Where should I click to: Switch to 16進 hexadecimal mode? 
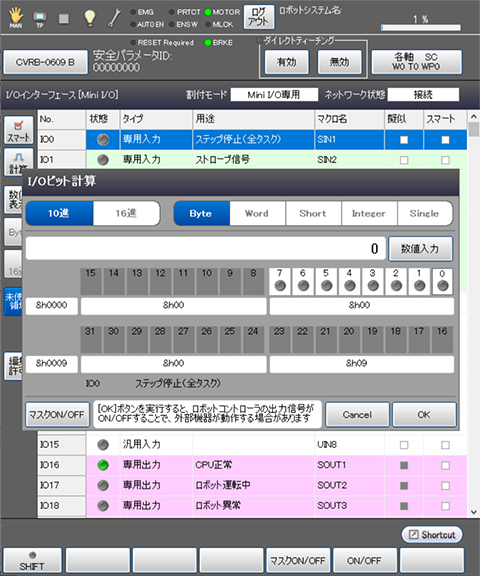(126, 213)
